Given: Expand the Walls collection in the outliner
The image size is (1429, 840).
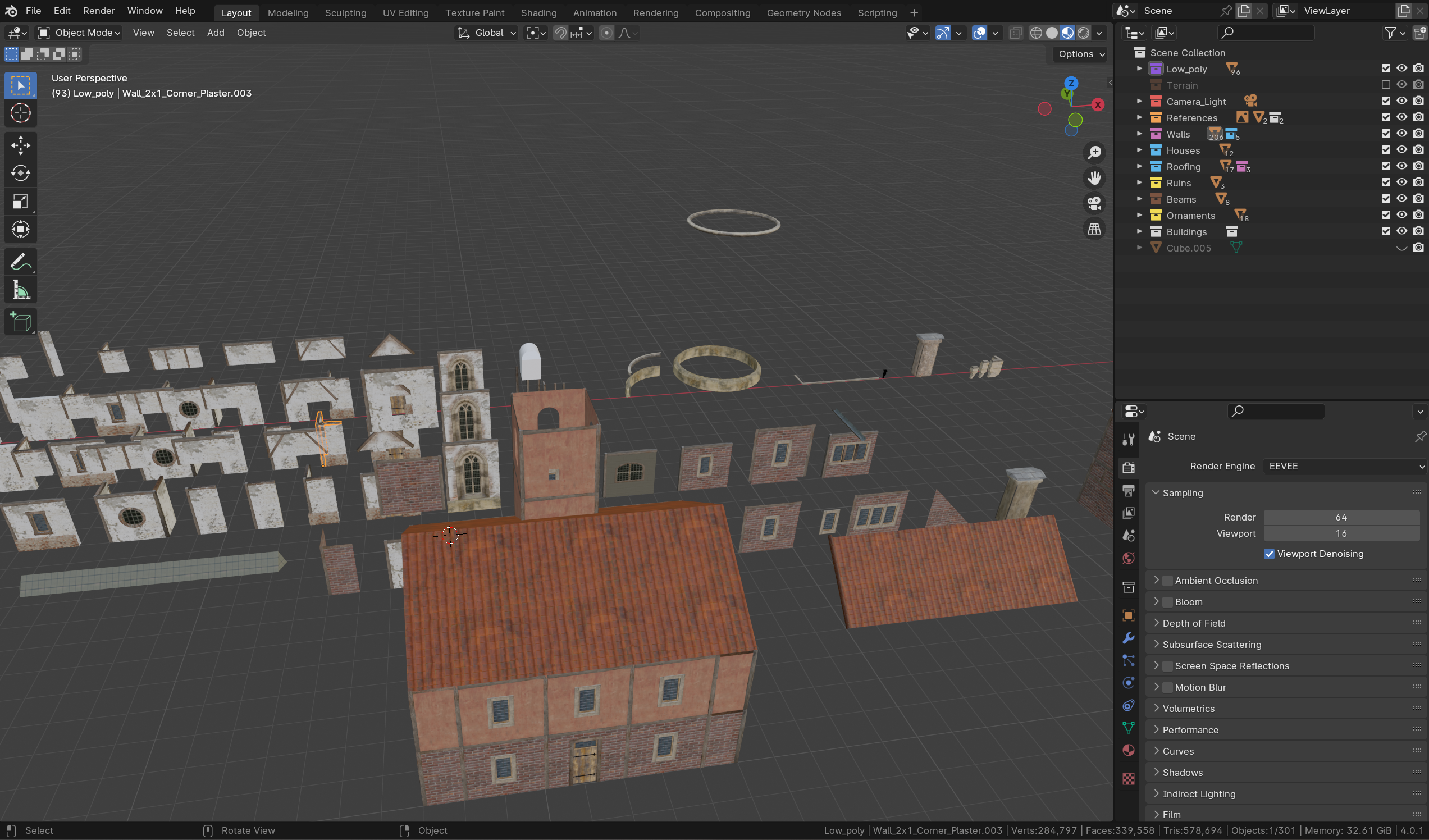Looking at the screenshot, I should pos(1139,134).
